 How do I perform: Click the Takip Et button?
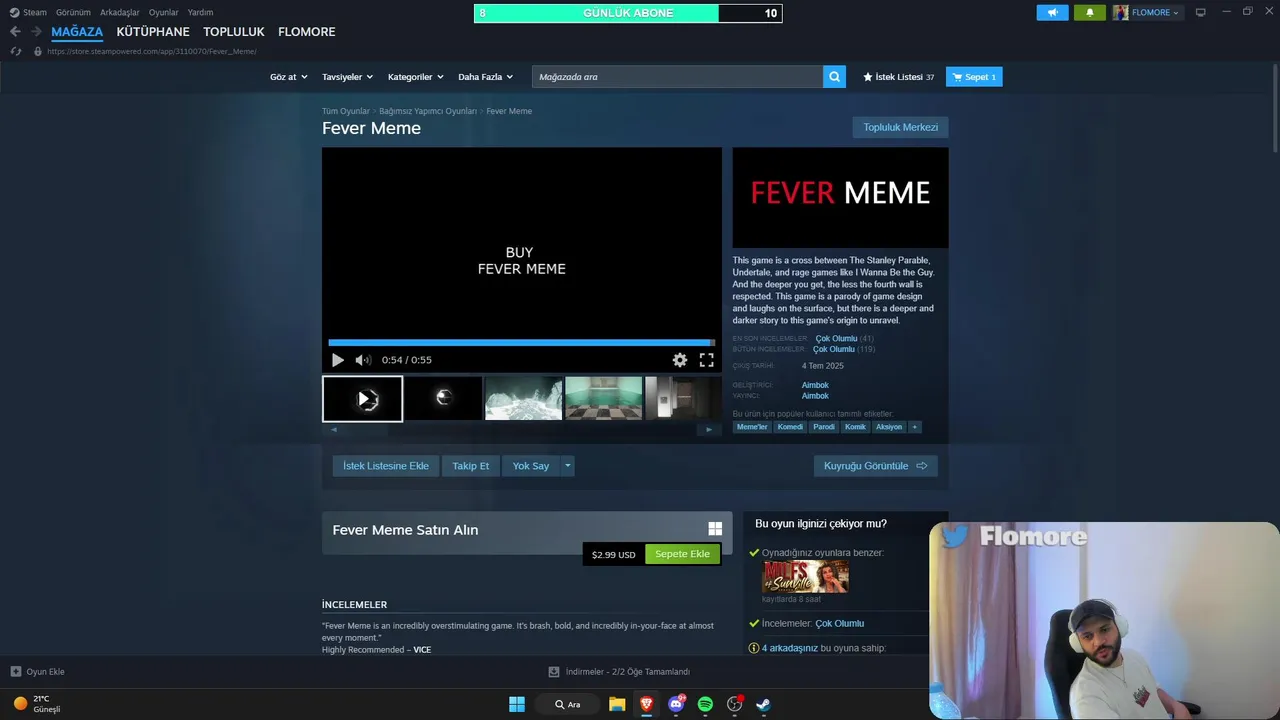[x=471, y=466]
